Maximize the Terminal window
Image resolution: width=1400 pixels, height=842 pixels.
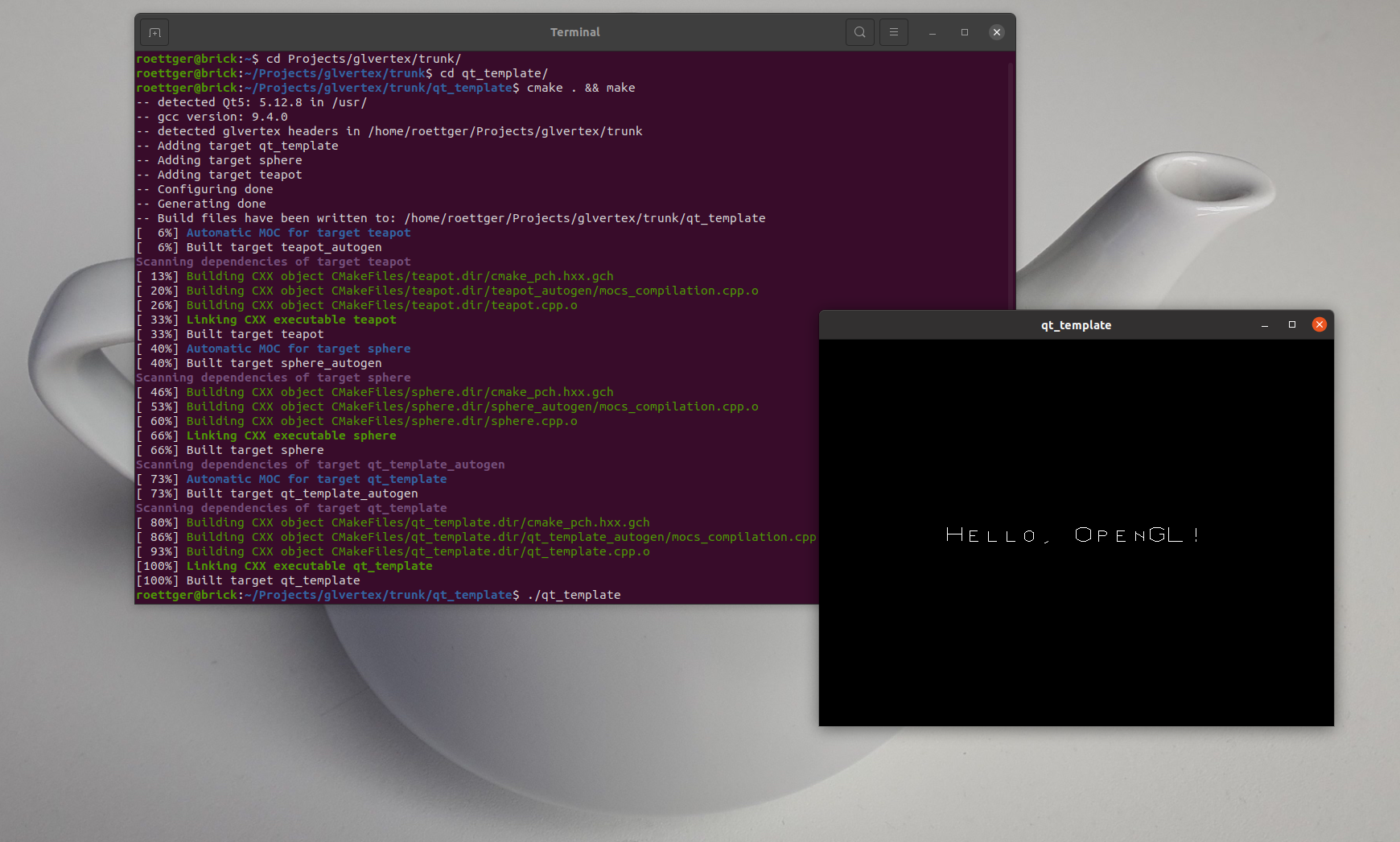965,32
